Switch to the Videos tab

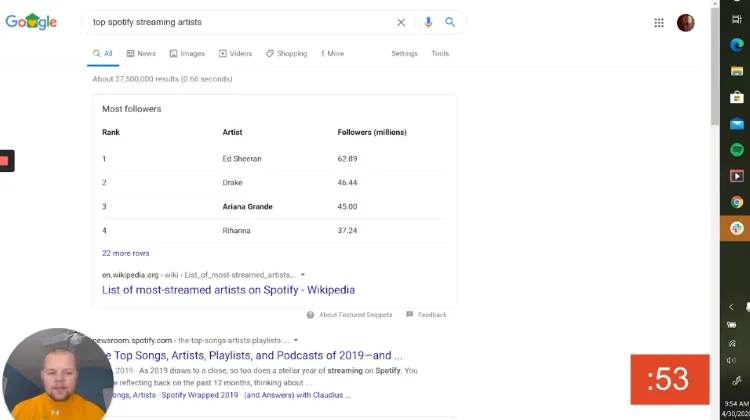235,54
